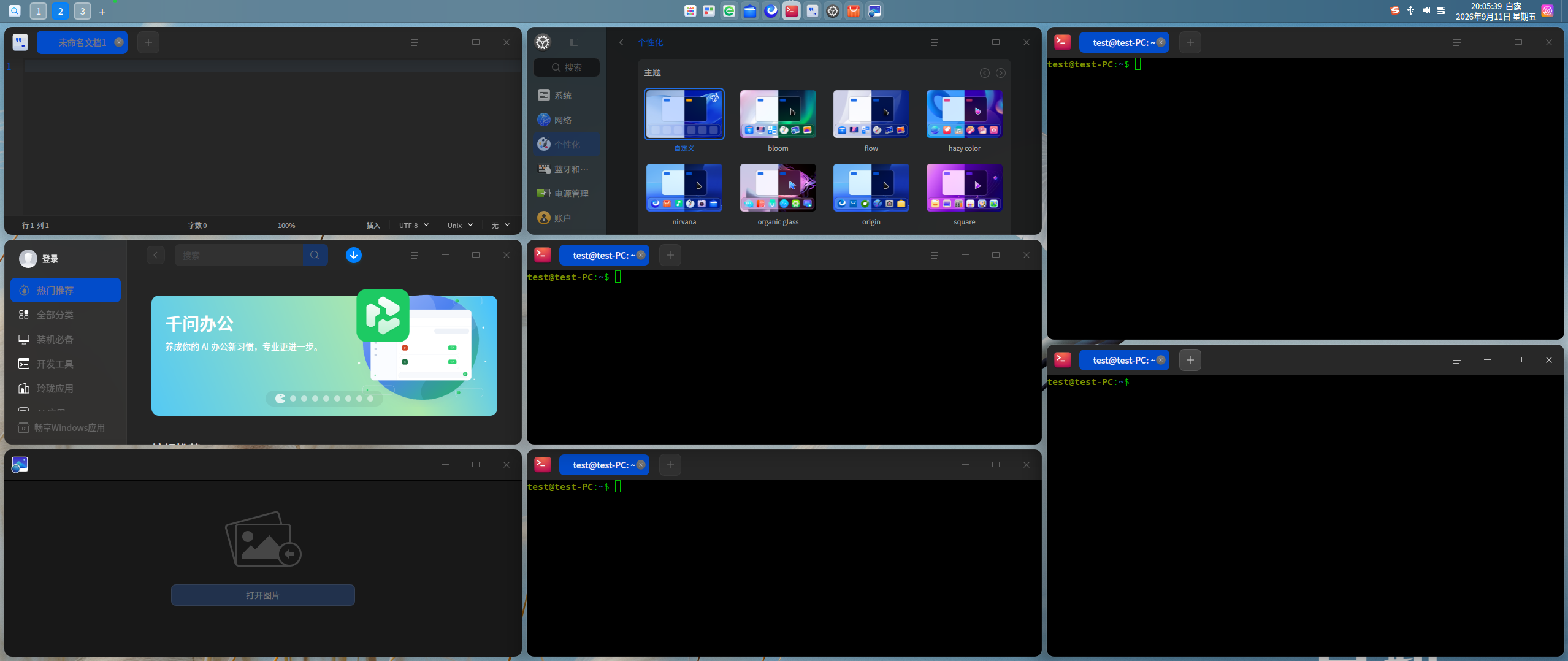Toggle the control center sidebar panel icon
Viewport: 1568px width, 661px height.
(x=574, y=42)
